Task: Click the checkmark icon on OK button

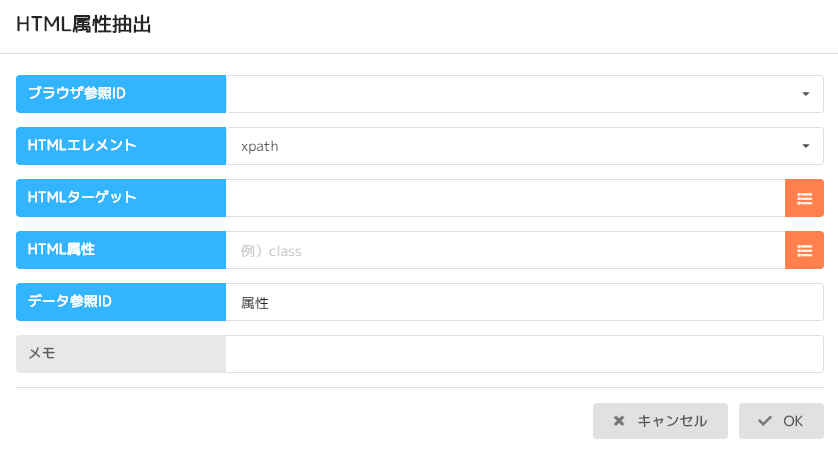Action: [765, 421]
